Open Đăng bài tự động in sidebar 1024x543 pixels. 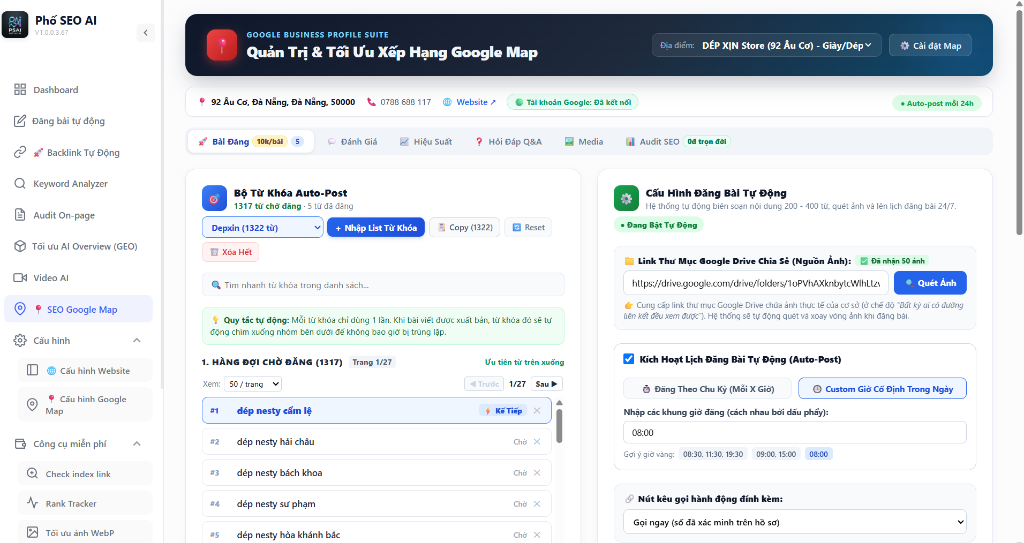78,121
